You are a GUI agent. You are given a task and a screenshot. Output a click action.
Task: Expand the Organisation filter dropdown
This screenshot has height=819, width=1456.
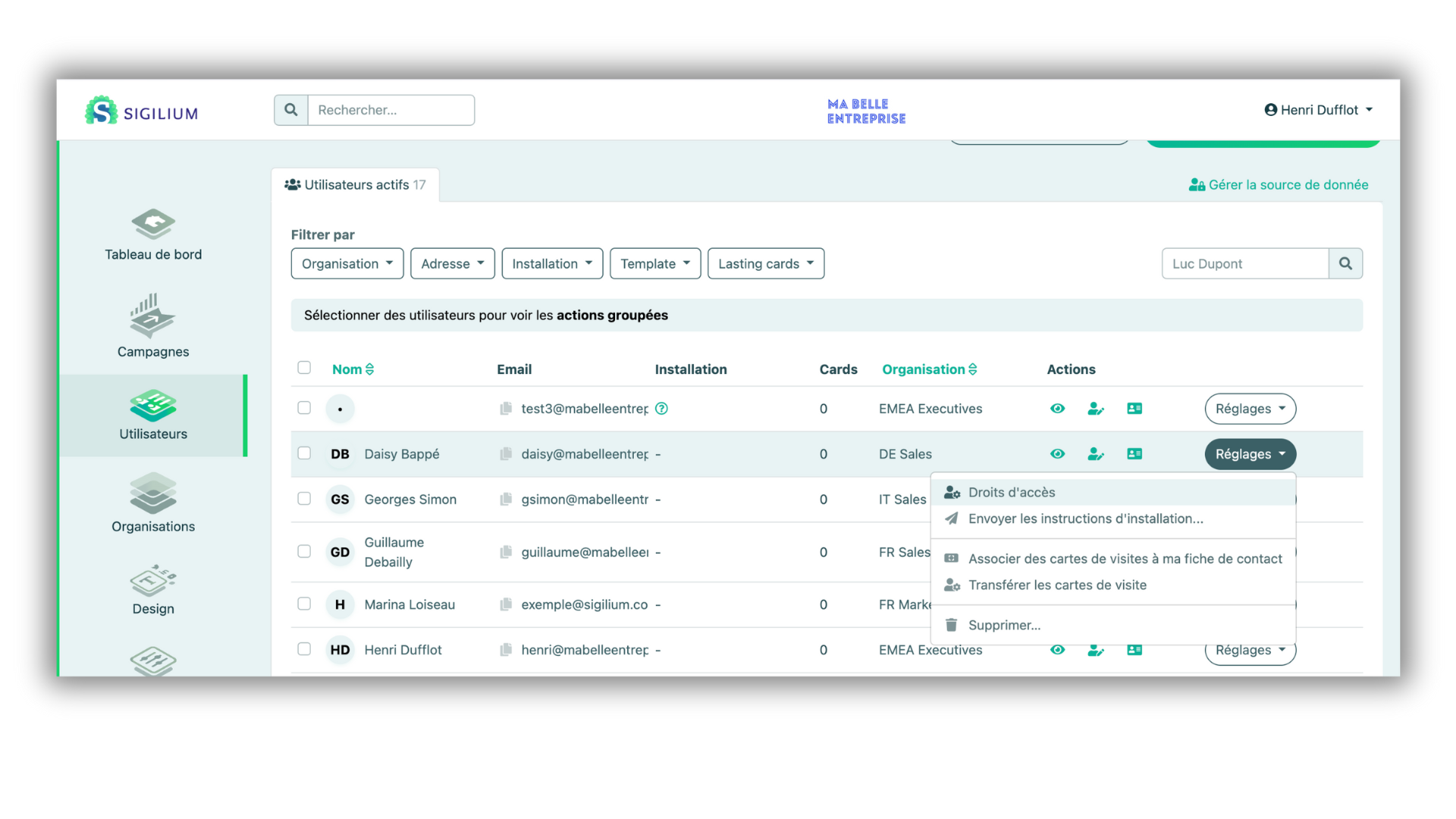347,264
